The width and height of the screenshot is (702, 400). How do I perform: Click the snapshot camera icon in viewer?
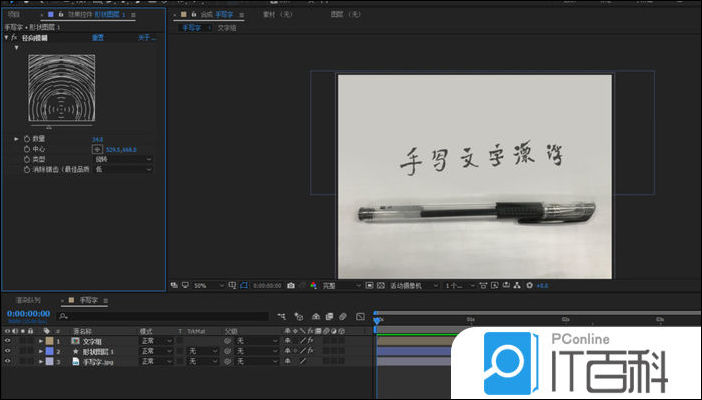click(x=290, y=286)
